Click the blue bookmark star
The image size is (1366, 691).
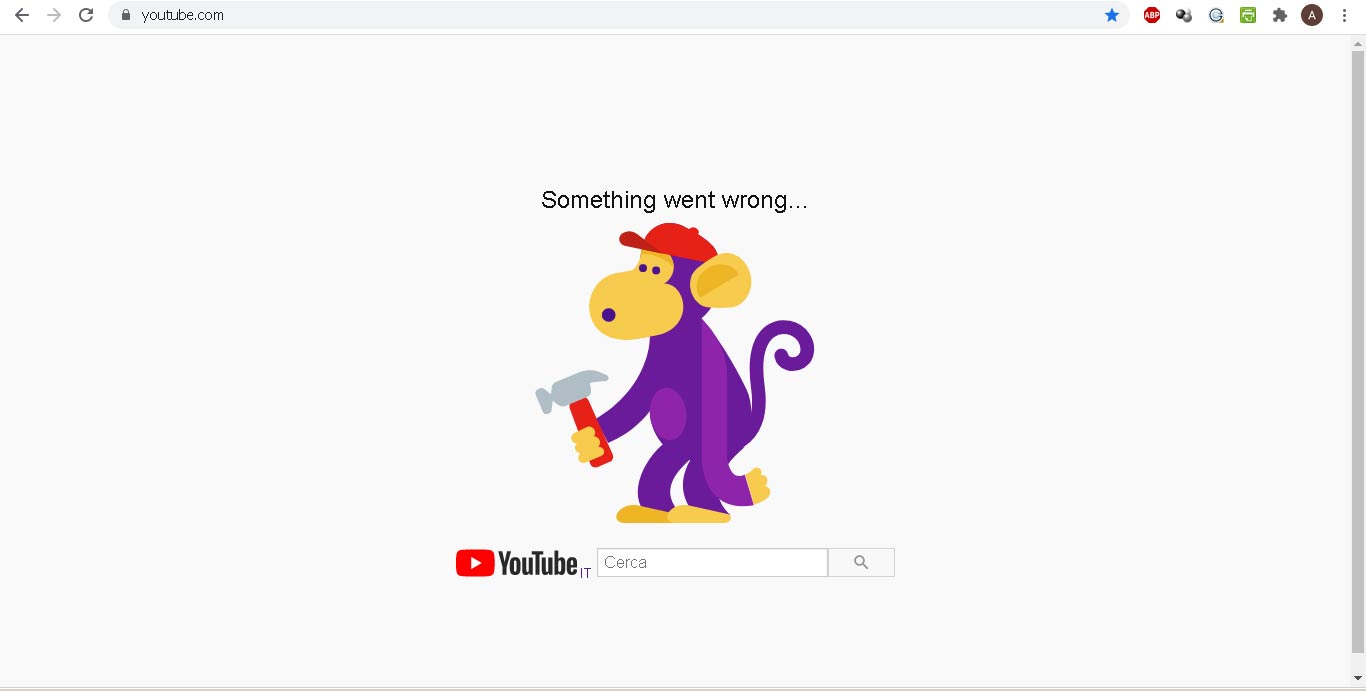tap(1112, 15)
